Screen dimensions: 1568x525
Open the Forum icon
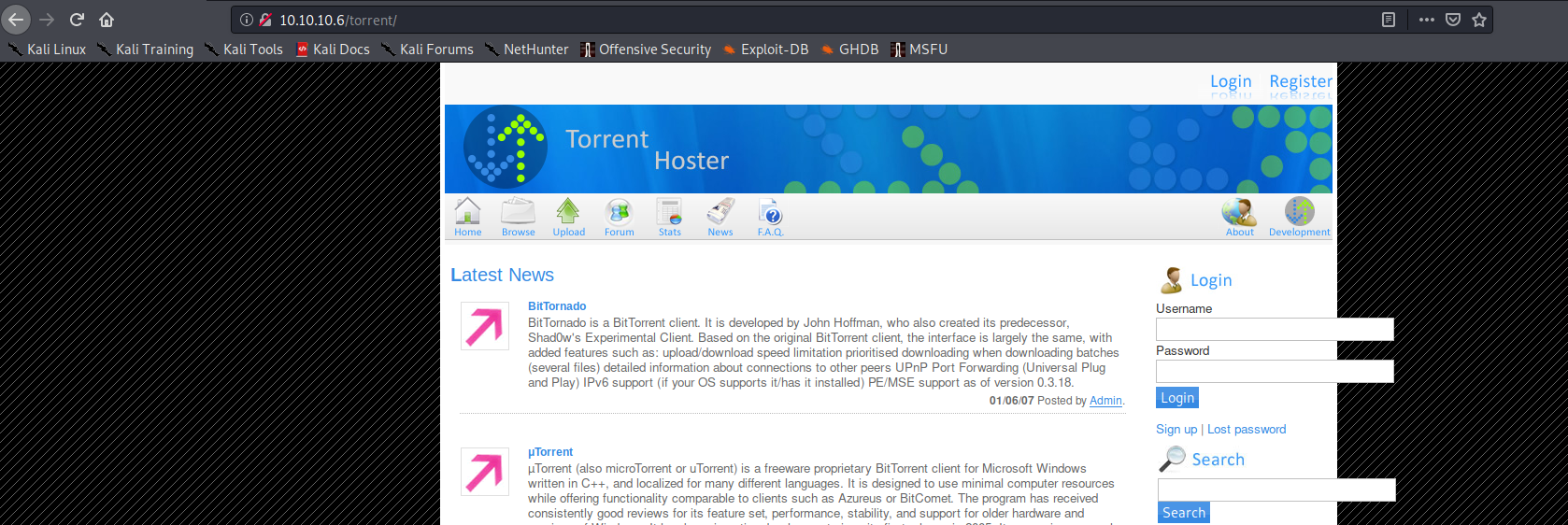(x=619, y=216)
